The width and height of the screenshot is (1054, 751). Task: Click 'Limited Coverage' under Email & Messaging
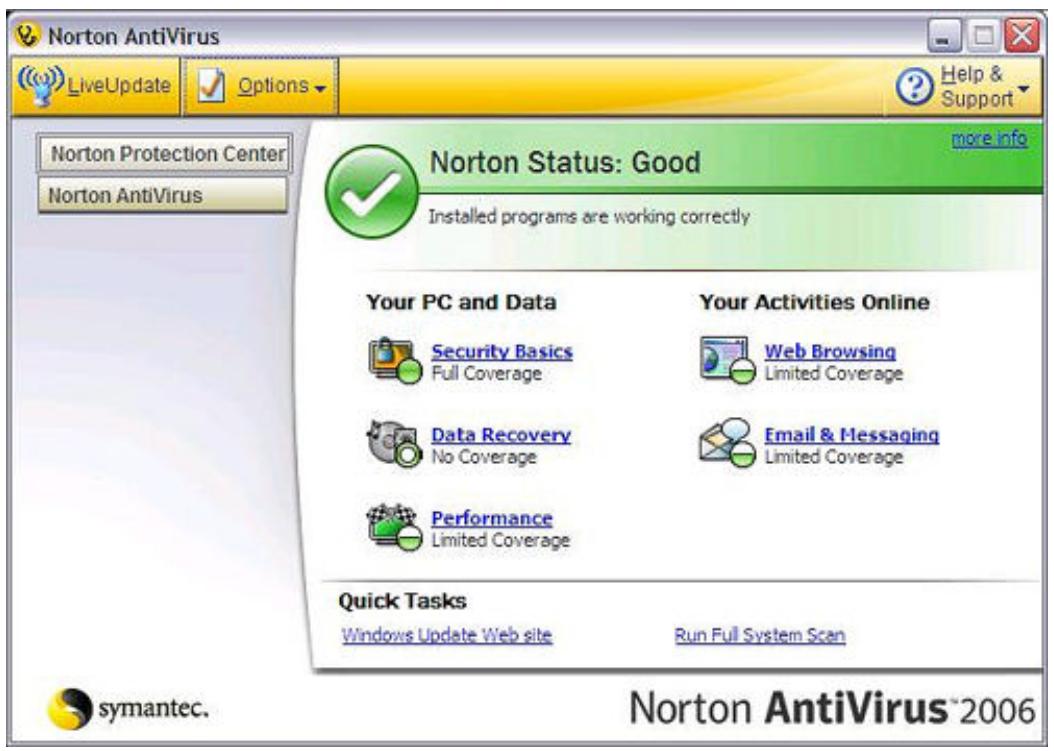coord(834,457)
